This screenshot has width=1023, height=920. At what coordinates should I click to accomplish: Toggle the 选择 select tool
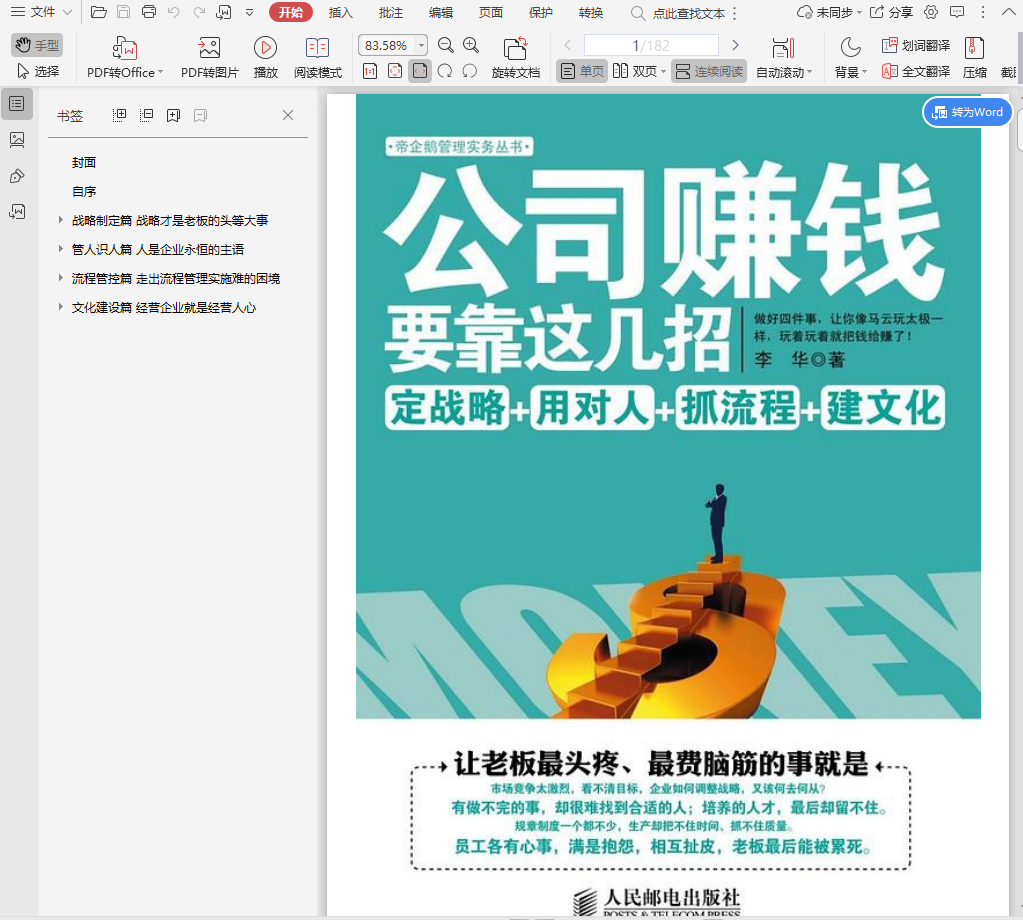(37, 71)
